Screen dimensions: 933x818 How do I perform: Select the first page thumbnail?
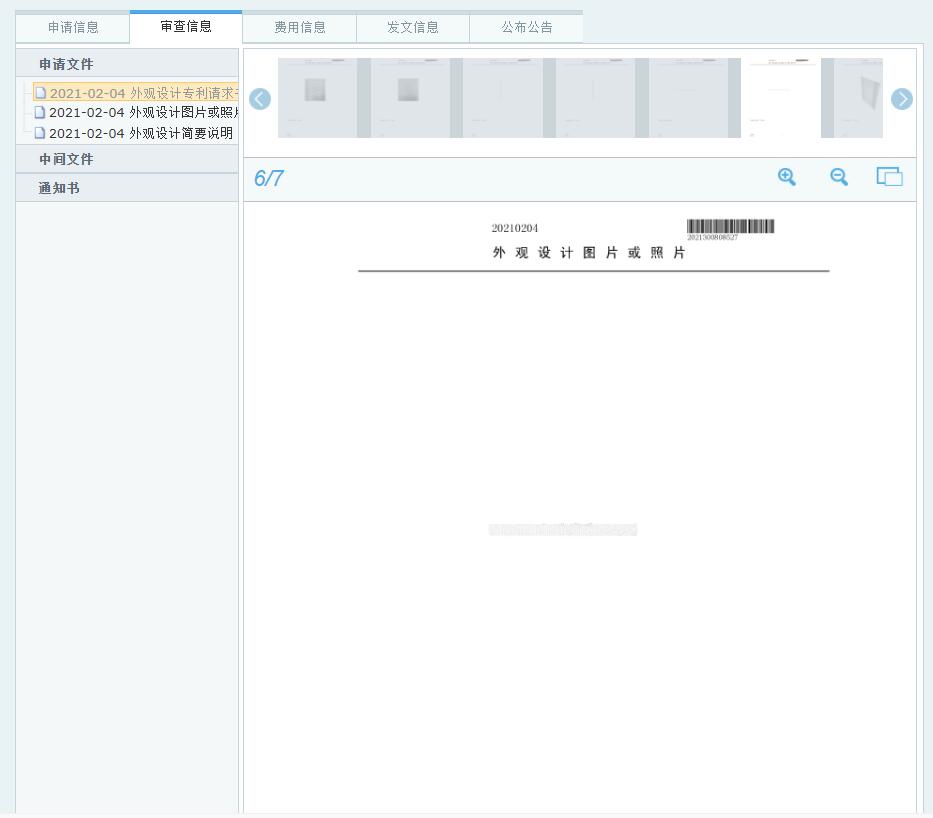click(317, 98)
